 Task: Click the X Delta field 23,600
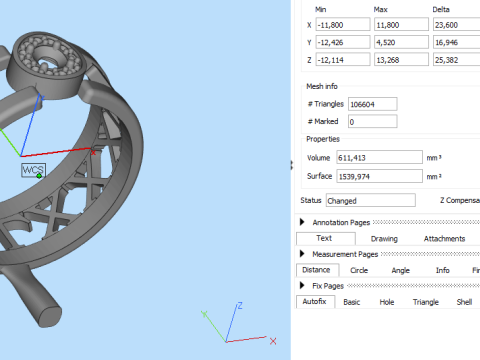tap(457, 25)
